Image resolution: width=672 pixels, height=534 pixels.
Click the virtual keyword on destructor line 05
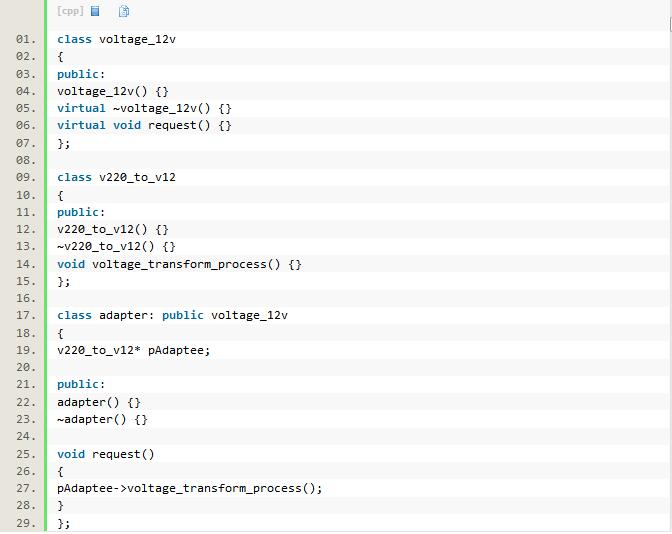click(81, 108)
